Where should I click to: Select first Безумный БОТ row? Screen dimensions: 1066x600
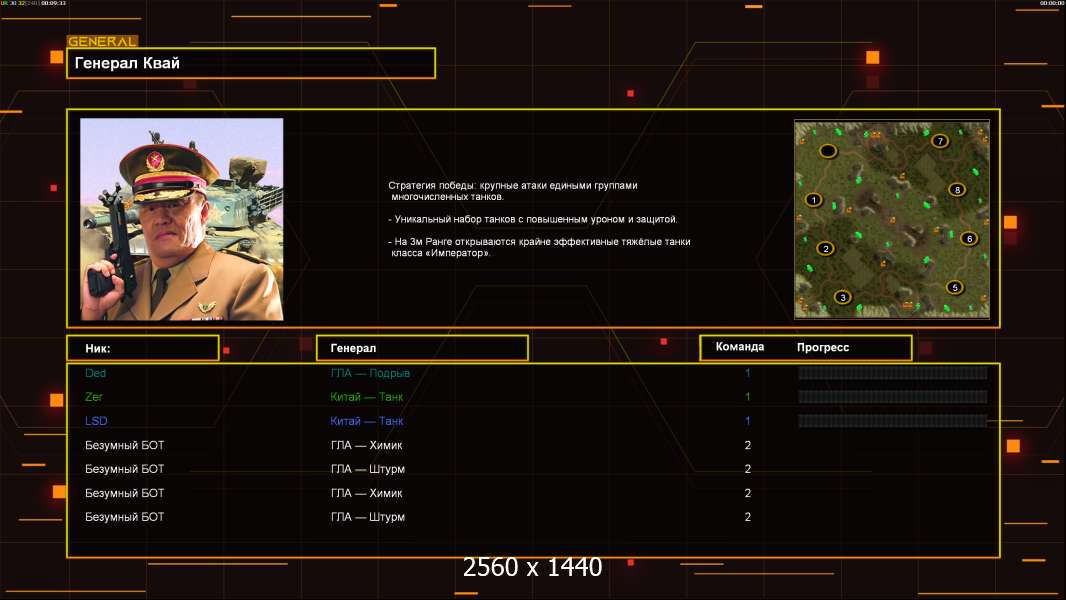(533, 445)
